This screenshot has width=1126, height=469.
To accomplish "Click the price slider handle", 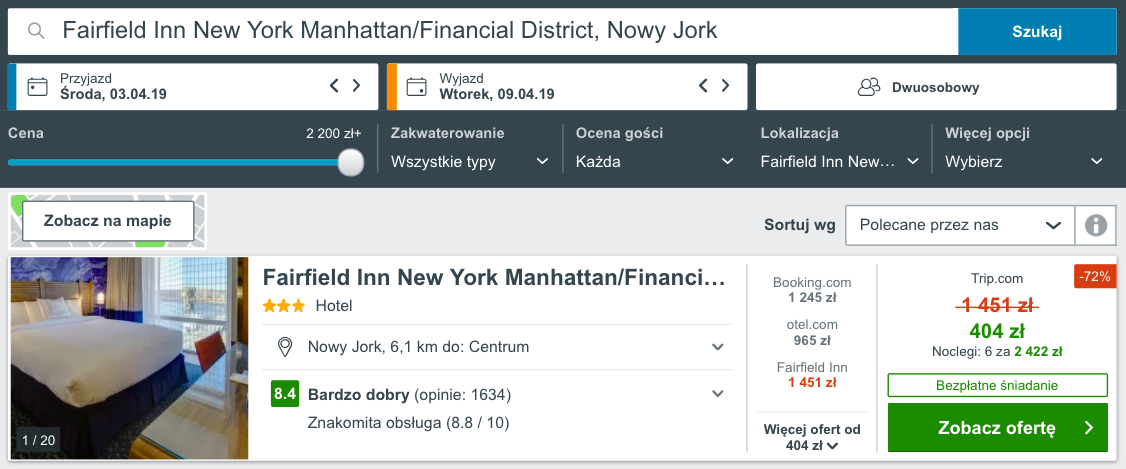I will [350, 162].
